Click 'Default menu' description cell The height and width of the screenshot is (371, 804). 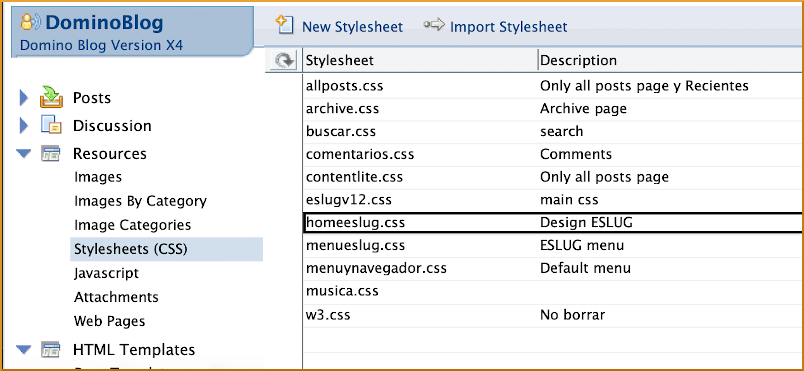(x=586, y=268)
